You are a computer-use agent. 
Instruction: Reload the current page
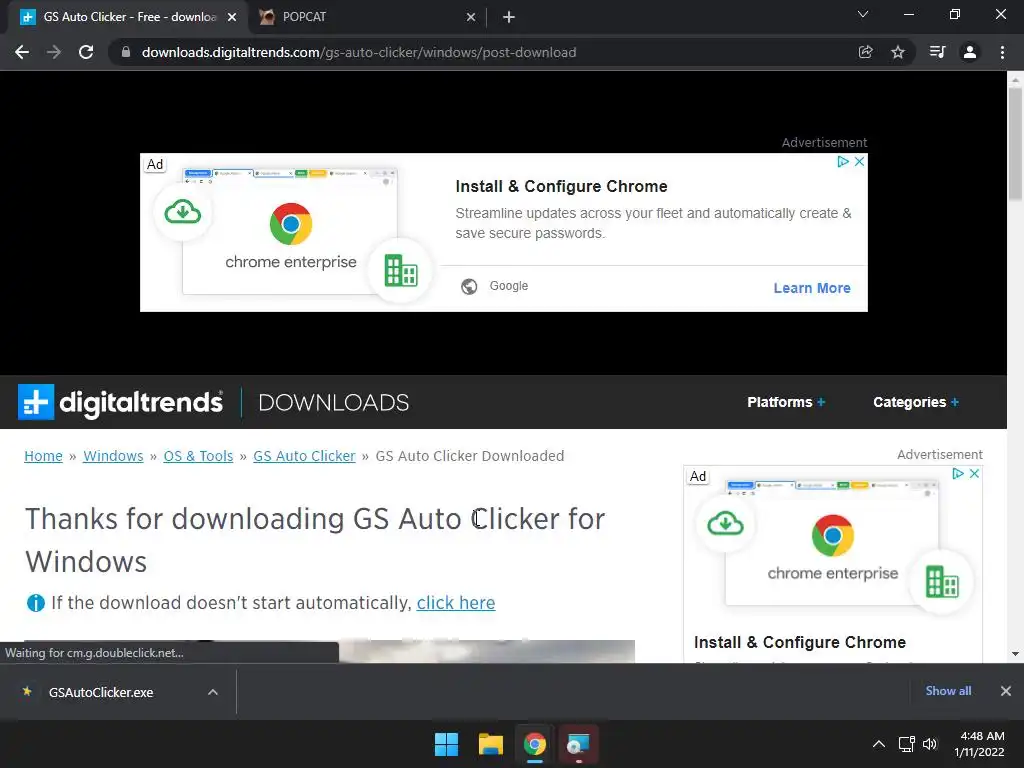point(86,52)
